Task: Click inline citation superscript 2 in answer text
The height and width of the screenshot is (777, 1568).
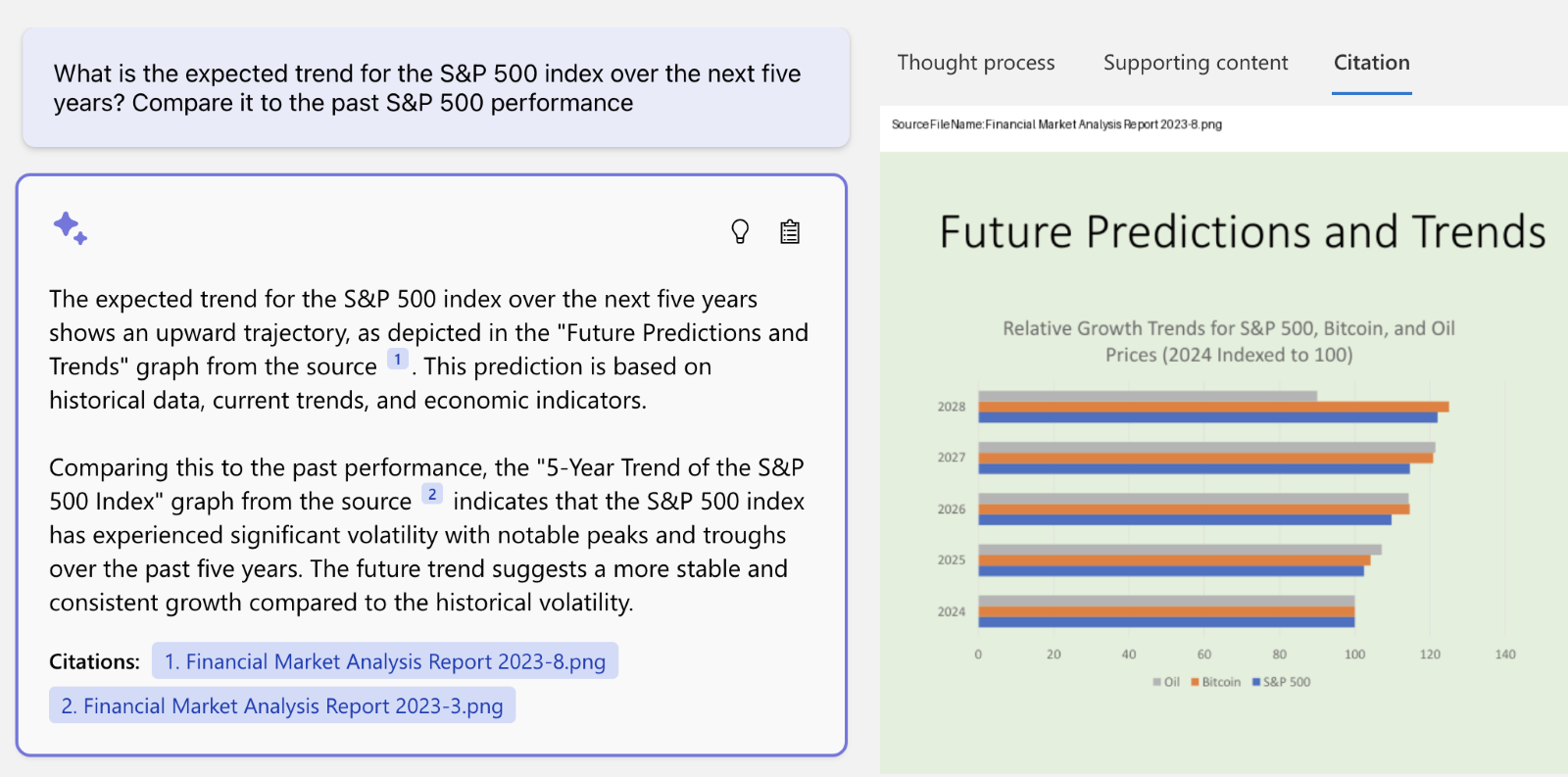Action: point(432,495)
